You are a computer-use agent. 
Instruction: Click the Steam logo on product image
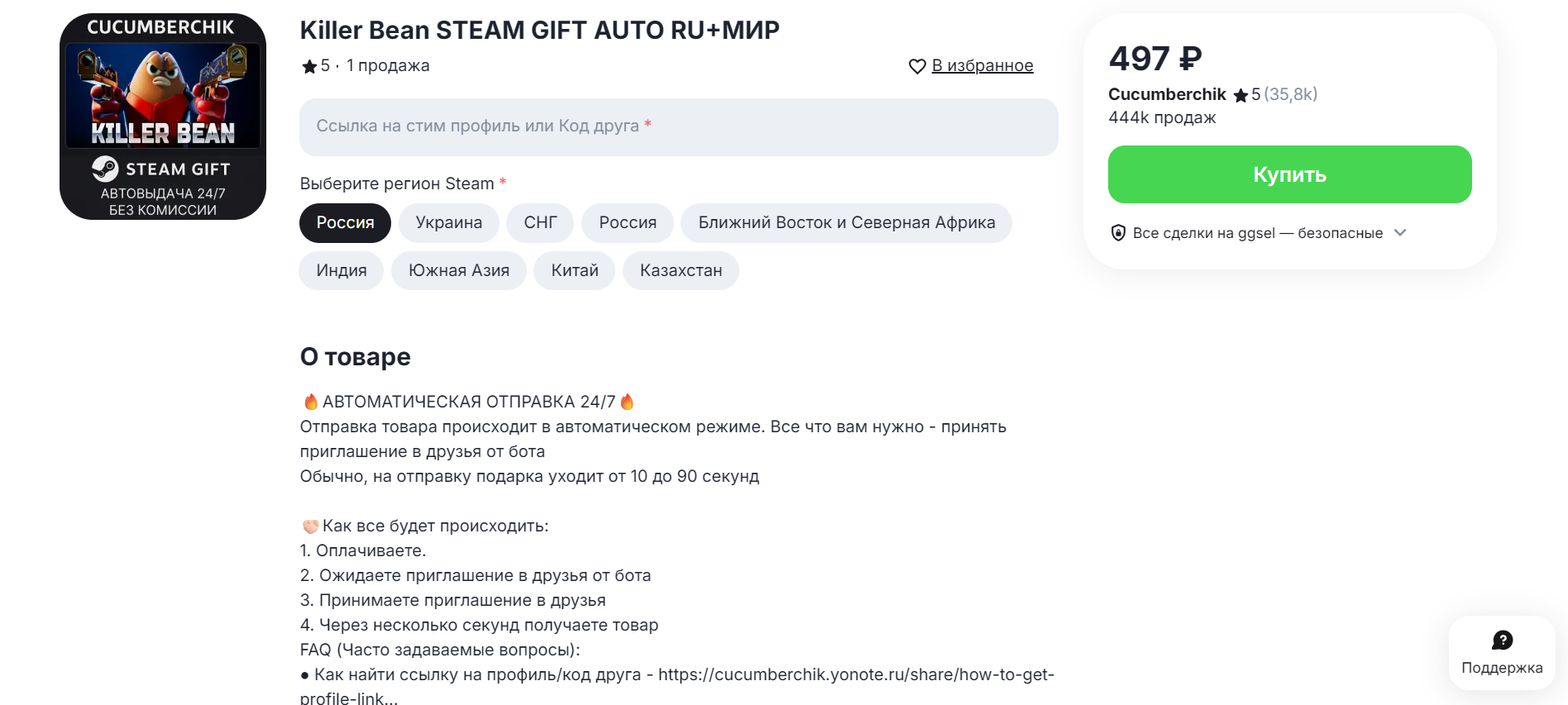tap(105, 169)
